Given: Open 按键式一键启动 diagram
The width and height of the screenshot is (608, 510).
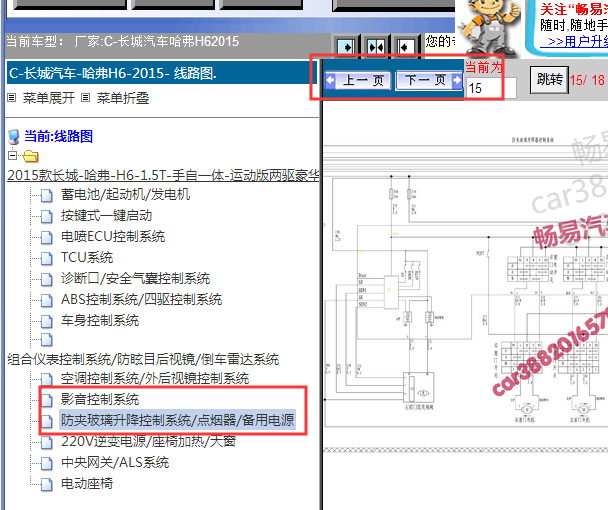Looking at the screenshot, I should point(106,215).
